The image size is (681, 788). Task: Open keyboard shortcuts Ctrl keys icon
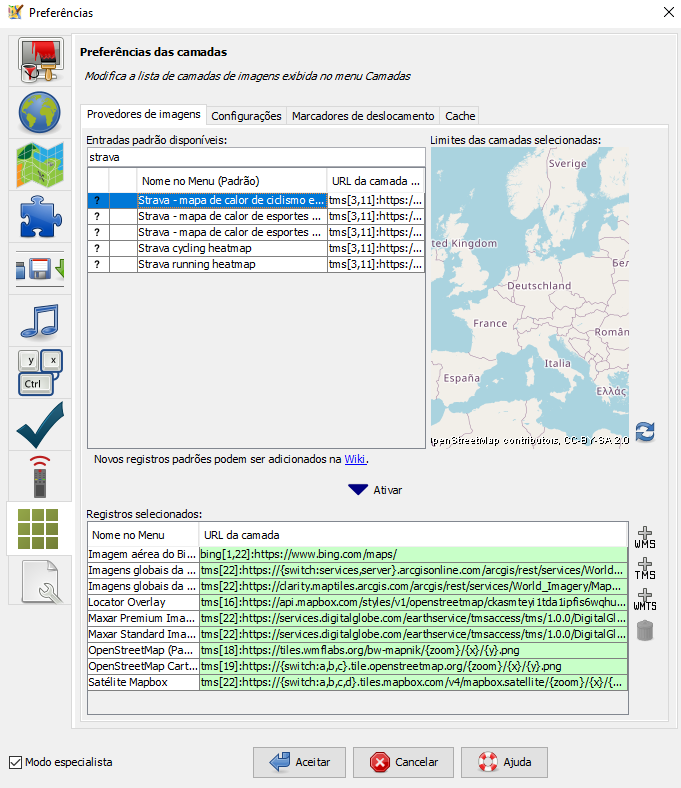pos(40,372)
